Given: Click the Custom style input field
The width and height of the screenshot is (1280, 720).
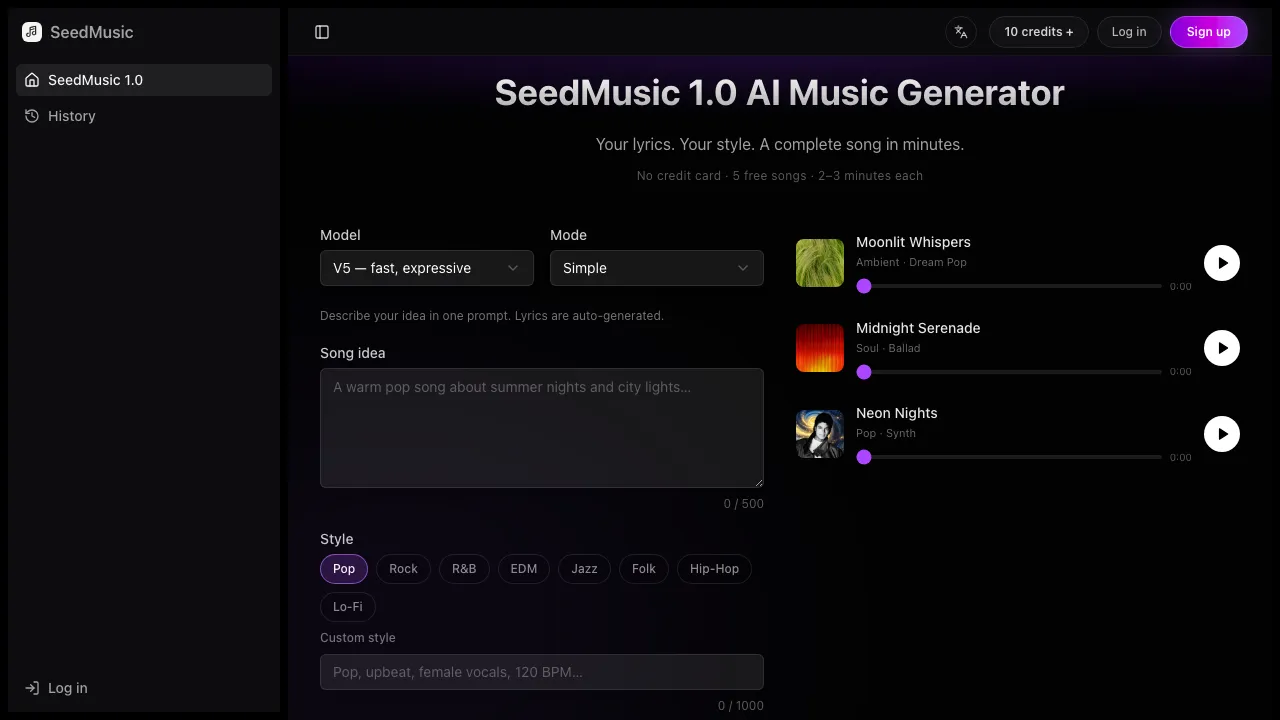Looking at the screenshot, I should tap(542, 672).
